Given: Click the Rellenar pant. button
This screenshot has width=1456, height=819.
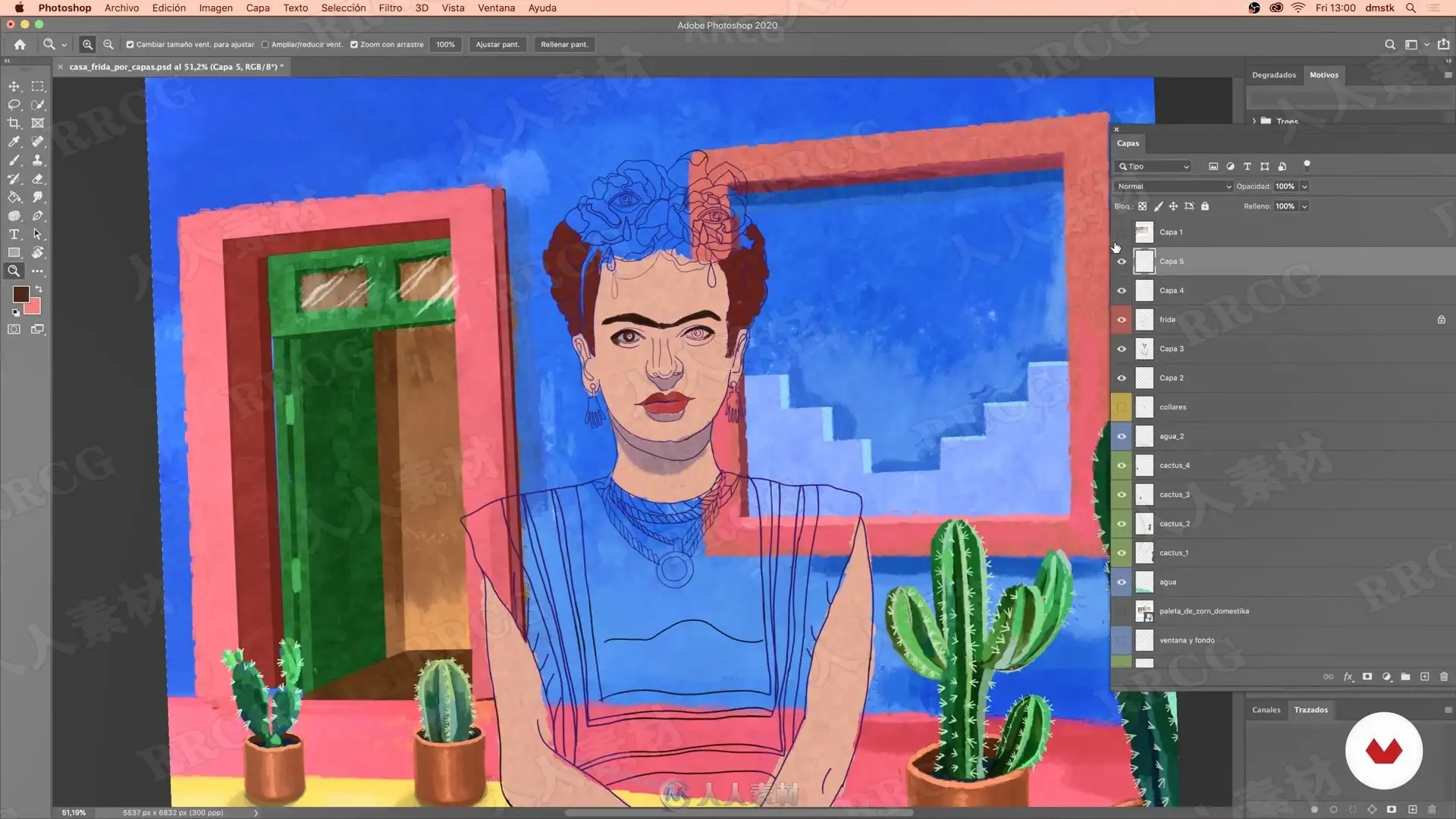Looking at the screenshot, I should coord(564,45).
